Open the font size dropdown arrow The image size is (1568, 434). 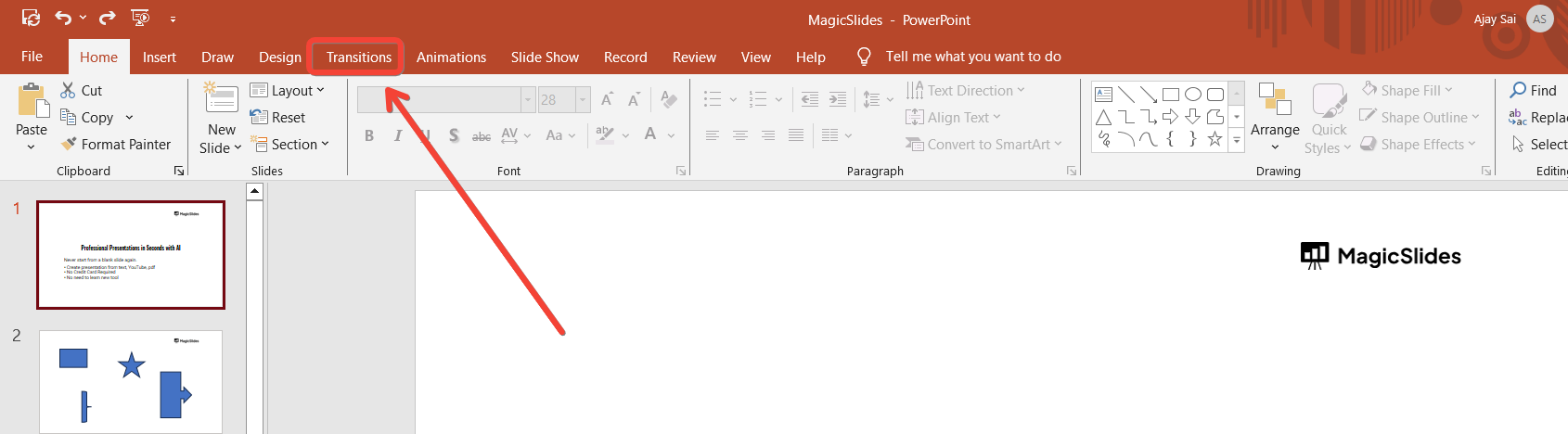(x=584, y=99)
